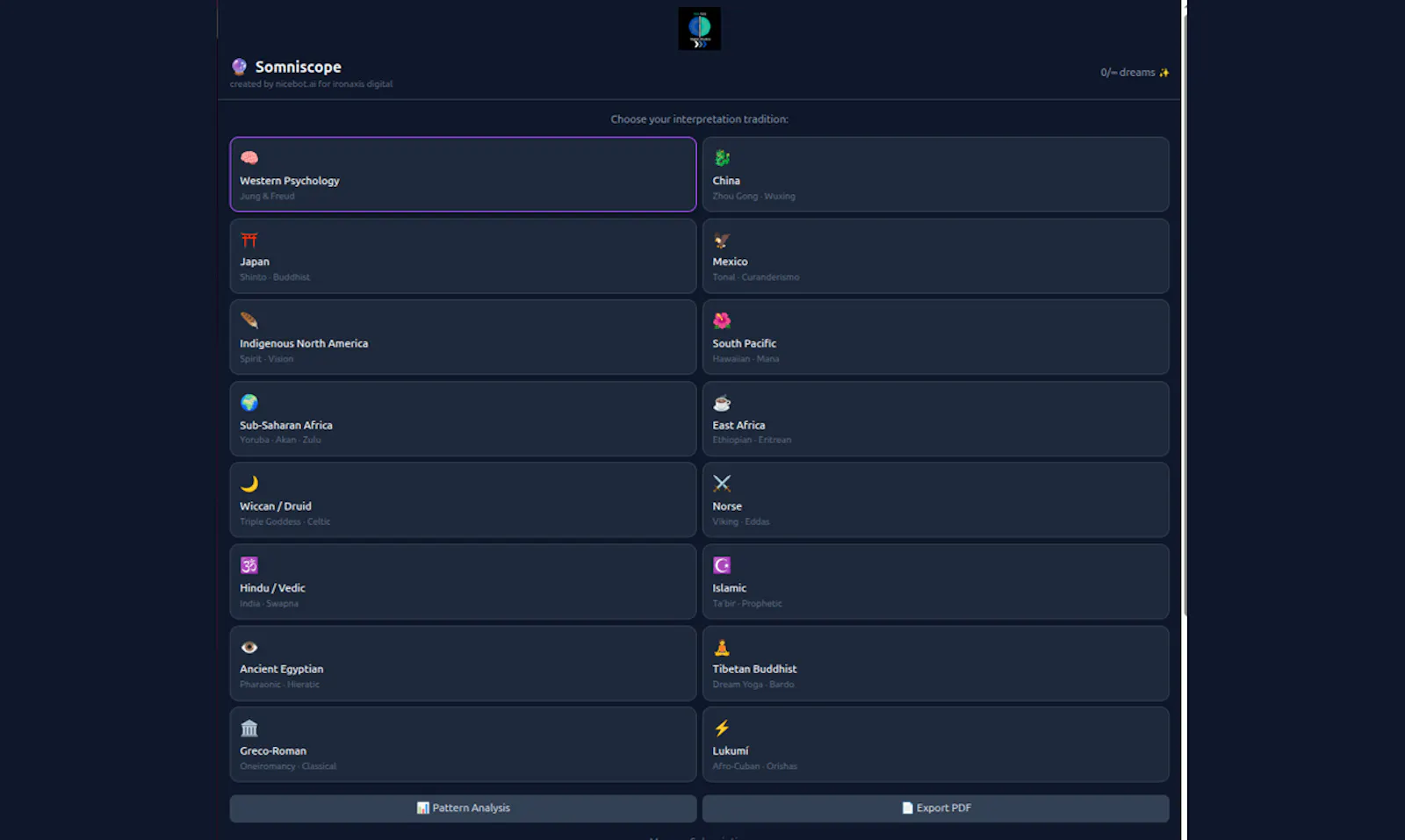Image resolution: width=1405 pixels, height=840 pixels.
Task: Click the 'created by nicebot.ai' credit line
Action: tap(312, 84)
